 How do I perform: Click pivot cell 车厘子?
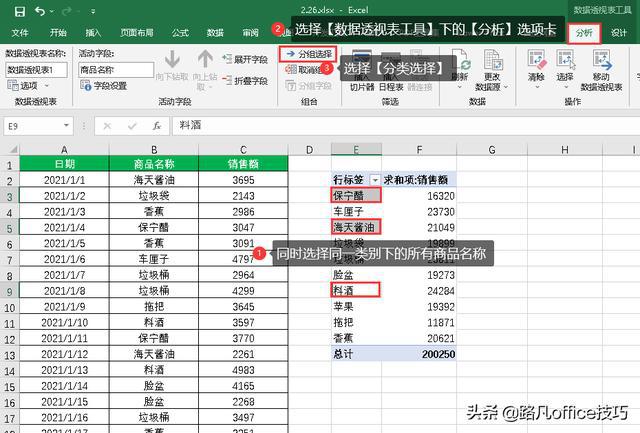[x=356, y=211]
